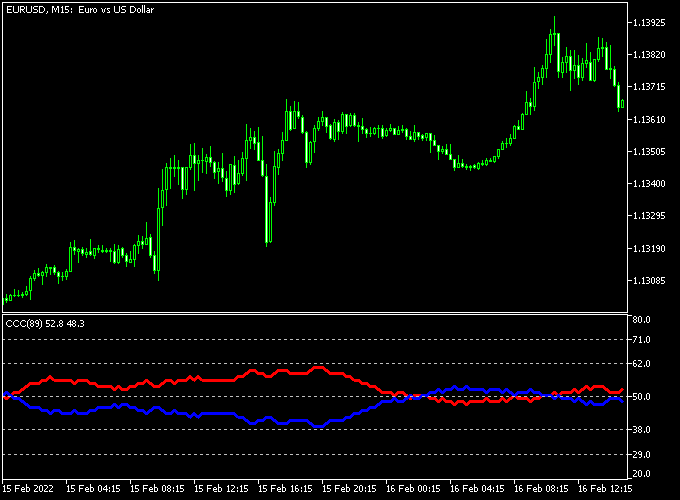This screenshot has height=500, width=680.
Task: Click the 29.0 indicator level label
Action: [641, 454]
